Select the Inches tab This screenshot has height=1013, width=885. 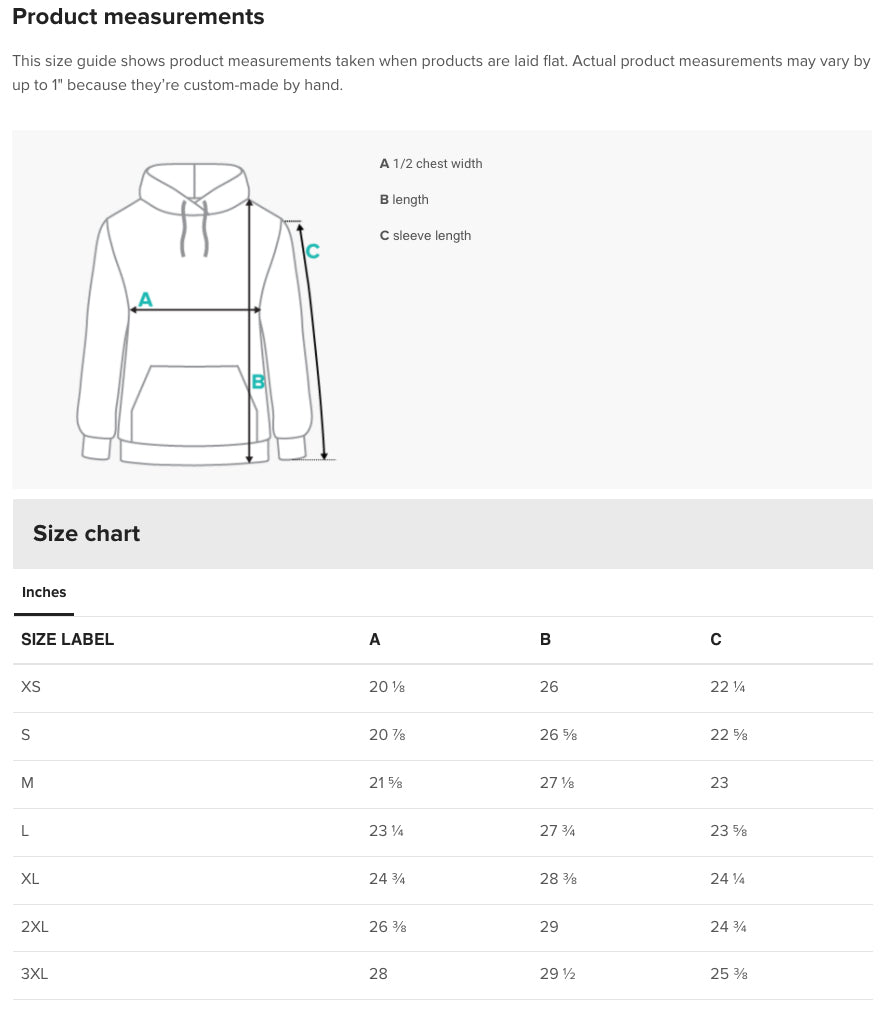click(x=44, y=592)
